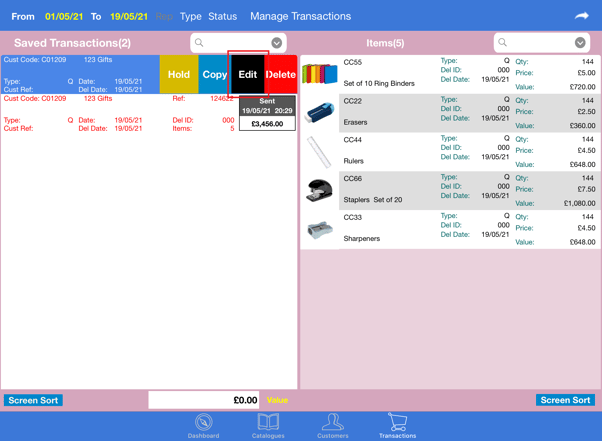Select the Transactions cart icon
The width and height of the screenshot is (602, 441).
[x=397, y=425]
